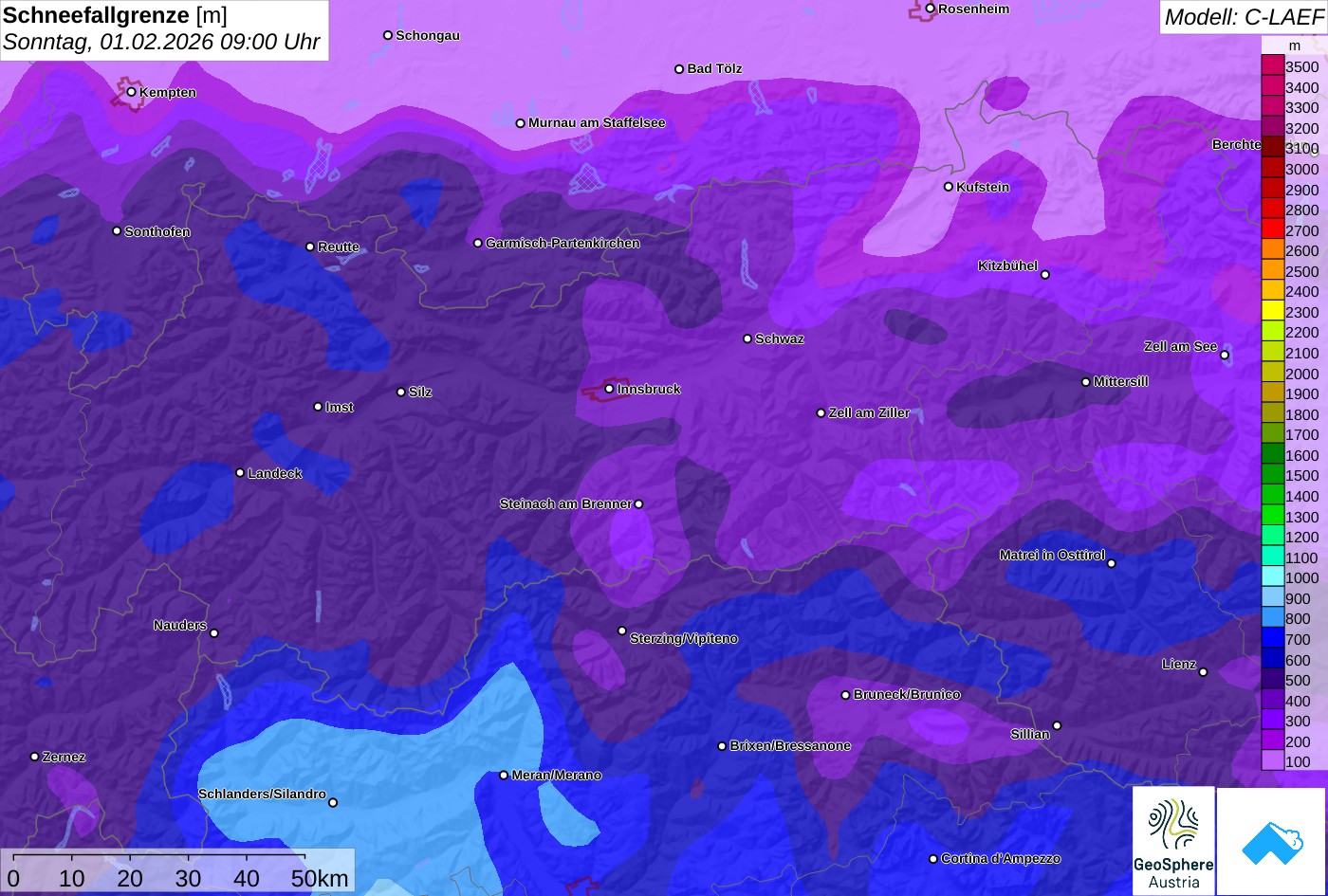The width and height of the screenshot is (1328, 896).
Task: Click the blue cloud house logo
Action: 1272,841
